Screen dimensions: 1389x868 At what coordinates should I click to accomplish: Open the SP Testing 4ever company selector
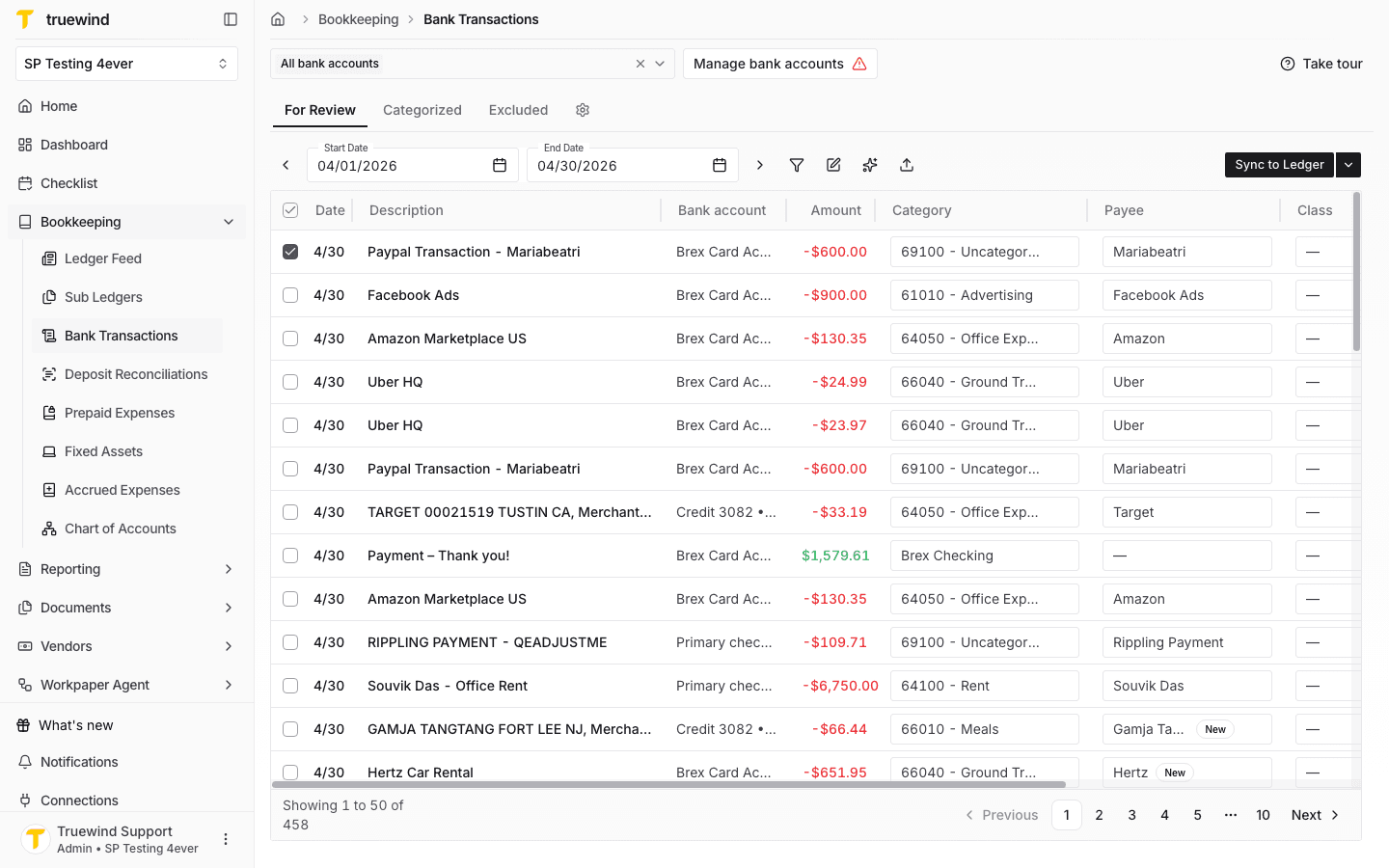coord(126,64)
